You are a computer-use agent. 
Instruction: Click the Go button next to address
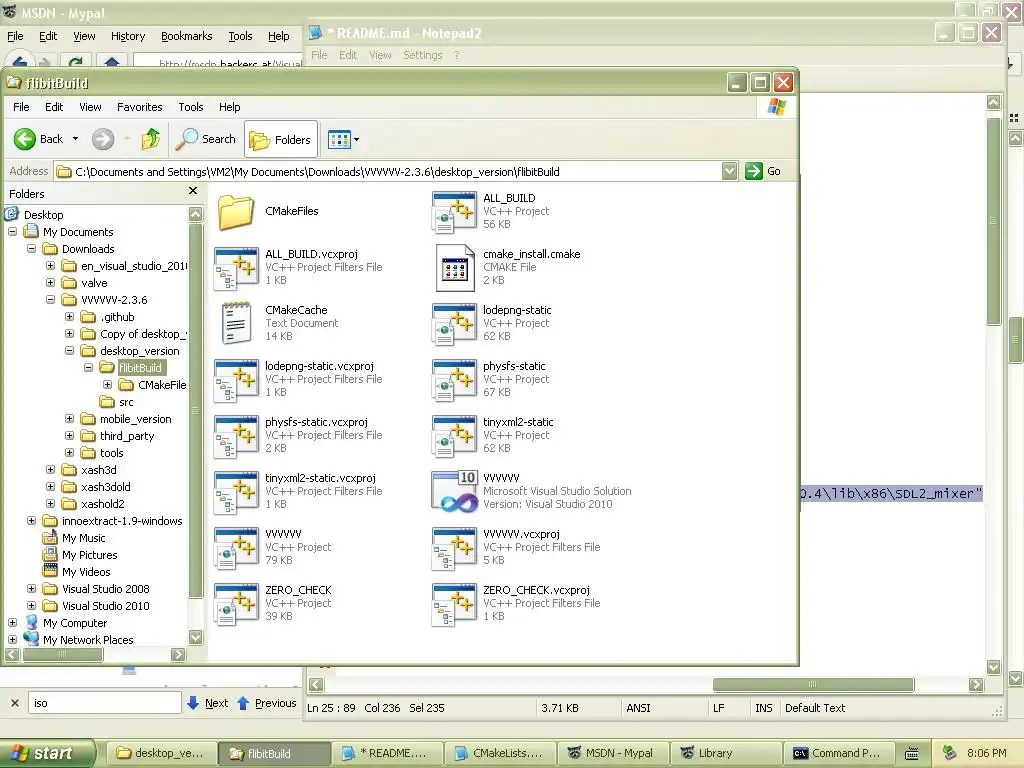tap(764, 171)
